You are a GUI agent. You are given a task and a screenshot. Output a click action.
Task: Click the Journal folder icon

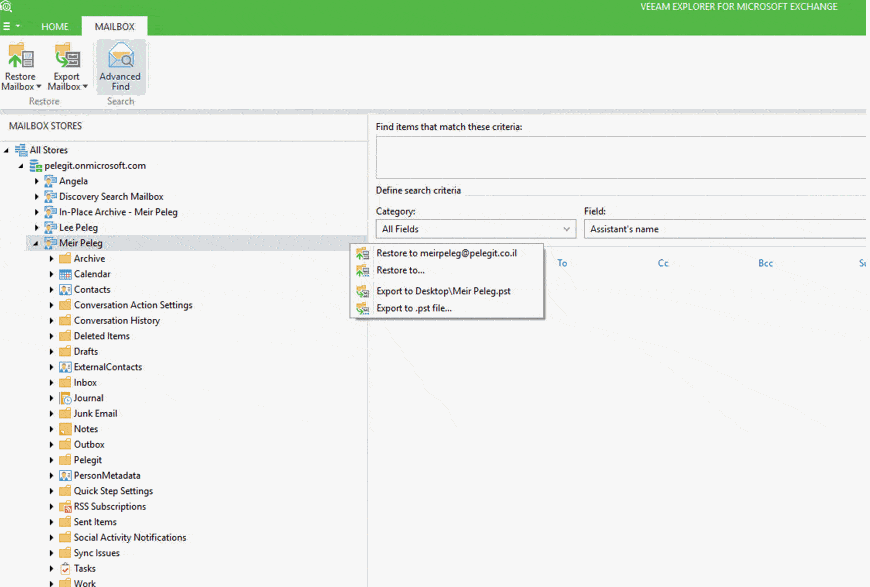pos(65,398)
